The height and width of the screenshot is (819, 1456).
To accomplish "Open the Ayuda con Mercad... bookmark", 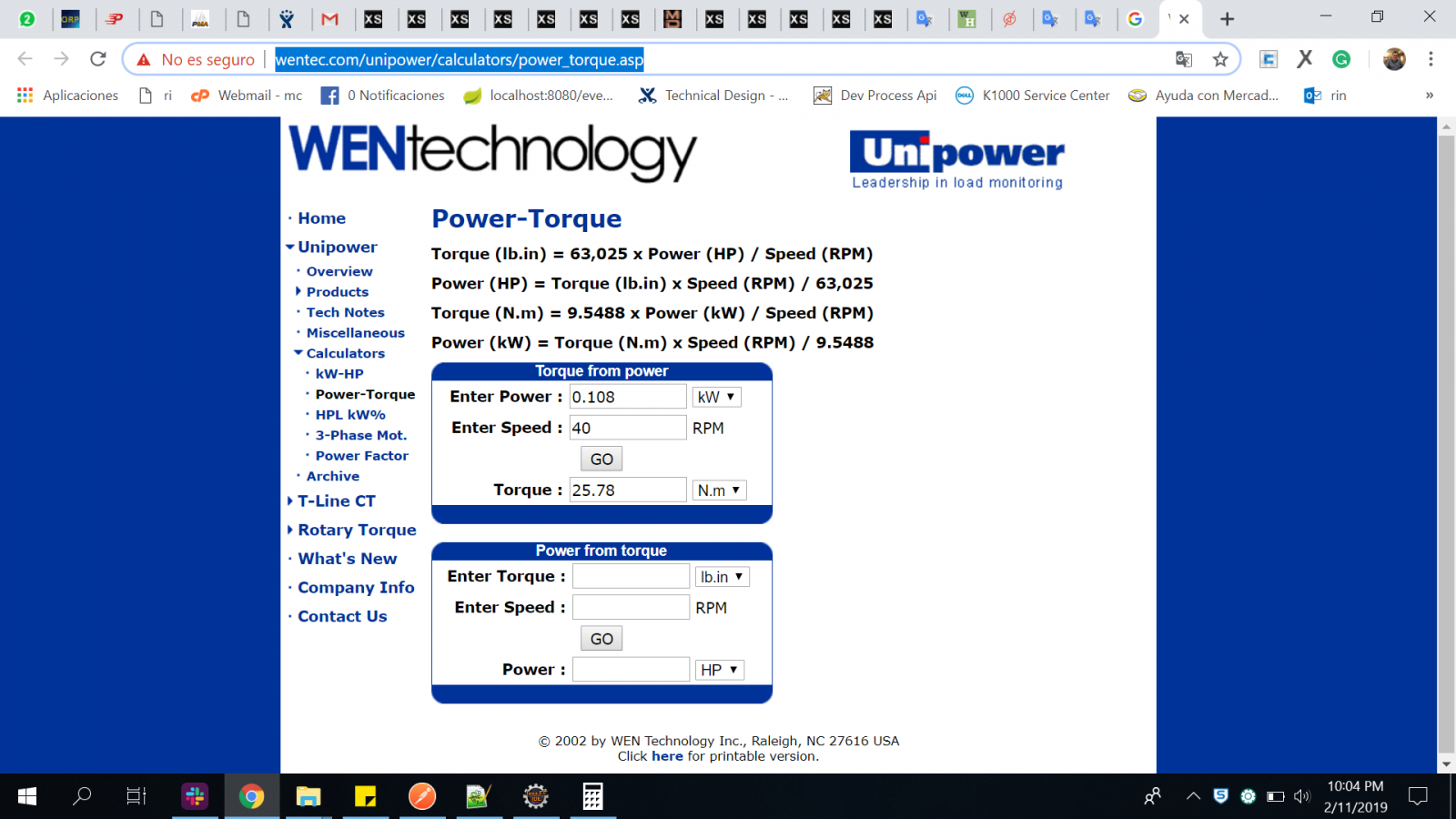I will [1203, 96].
